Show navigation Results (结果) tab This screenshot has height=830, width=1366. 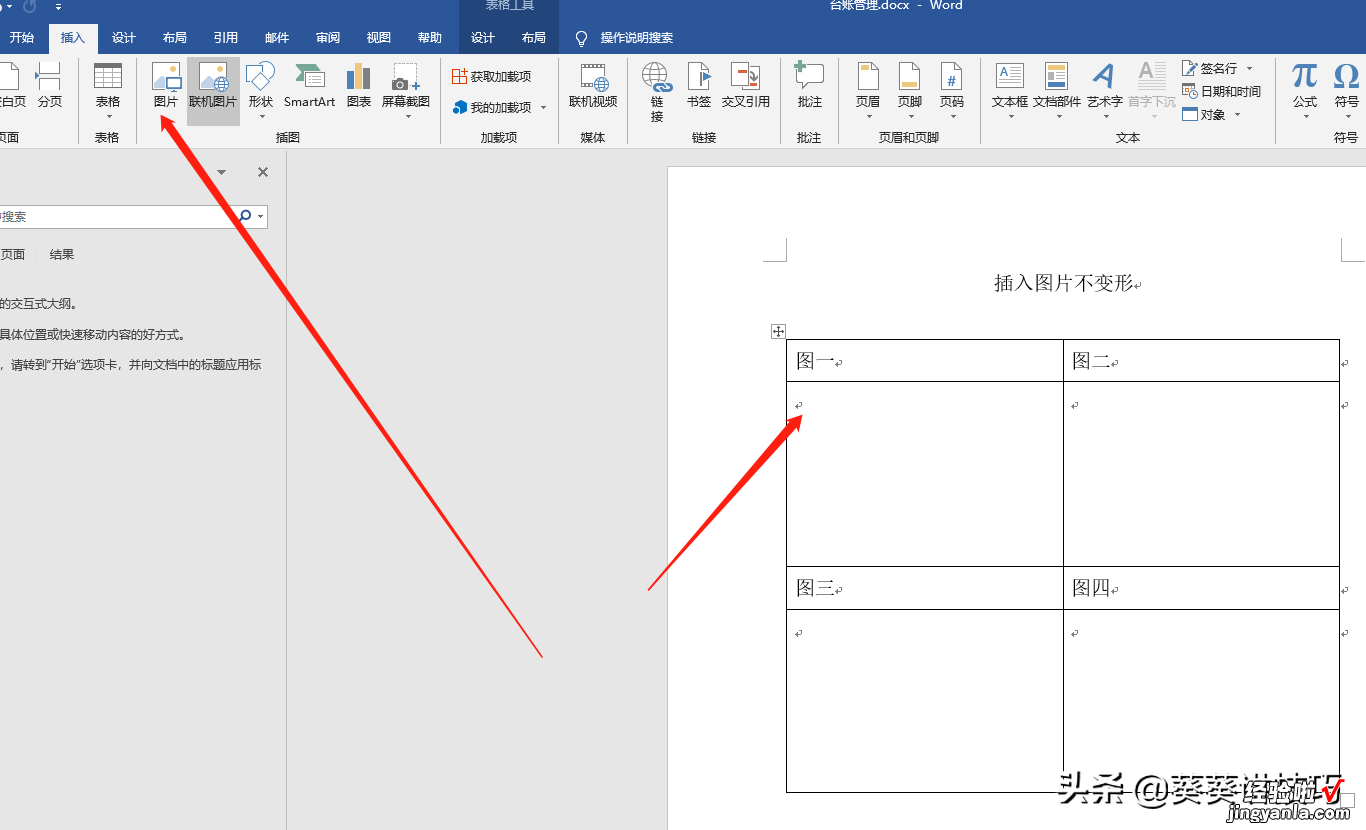pos(62,255)
